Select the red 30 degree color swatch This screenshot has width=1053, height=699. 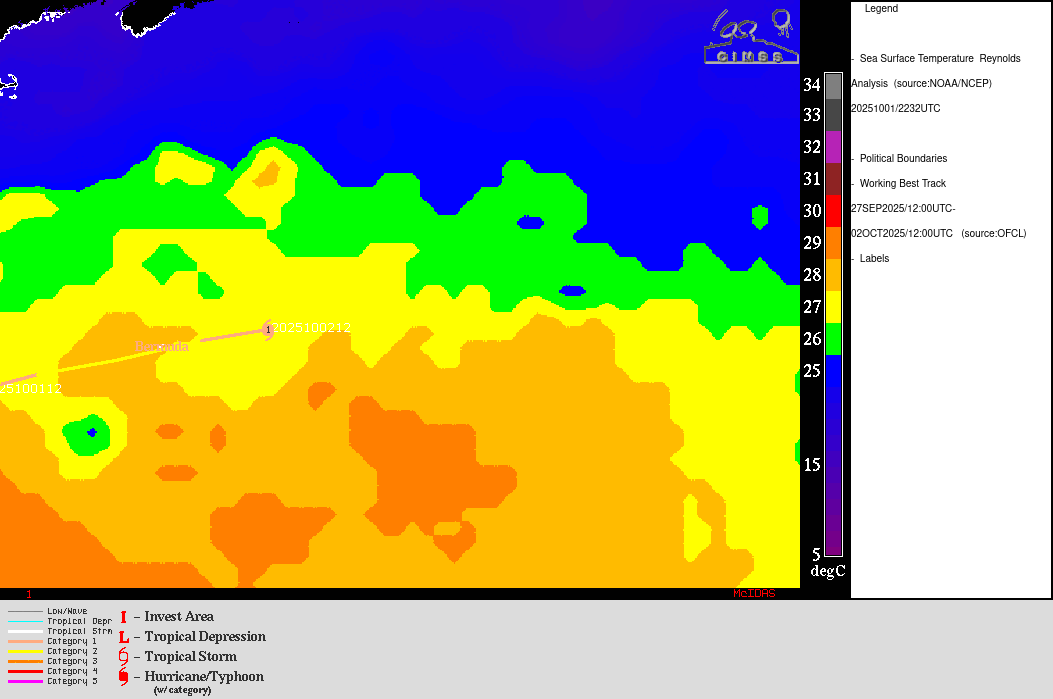tap(833, 211)
